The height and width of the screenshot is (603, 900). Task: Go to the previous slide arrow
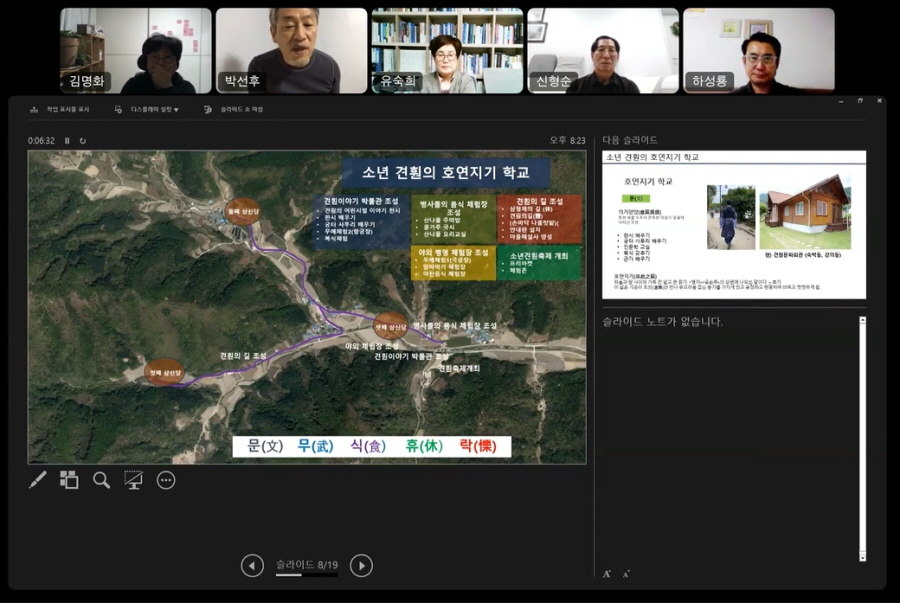pyautogui.click(x=252, y=566)
